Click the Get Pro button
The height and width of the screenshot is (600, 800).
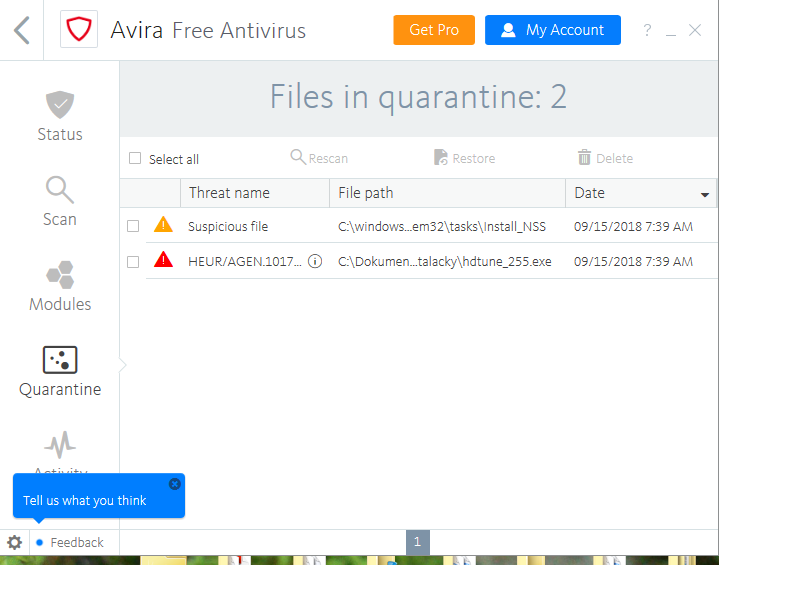click(x=434, y=30)
